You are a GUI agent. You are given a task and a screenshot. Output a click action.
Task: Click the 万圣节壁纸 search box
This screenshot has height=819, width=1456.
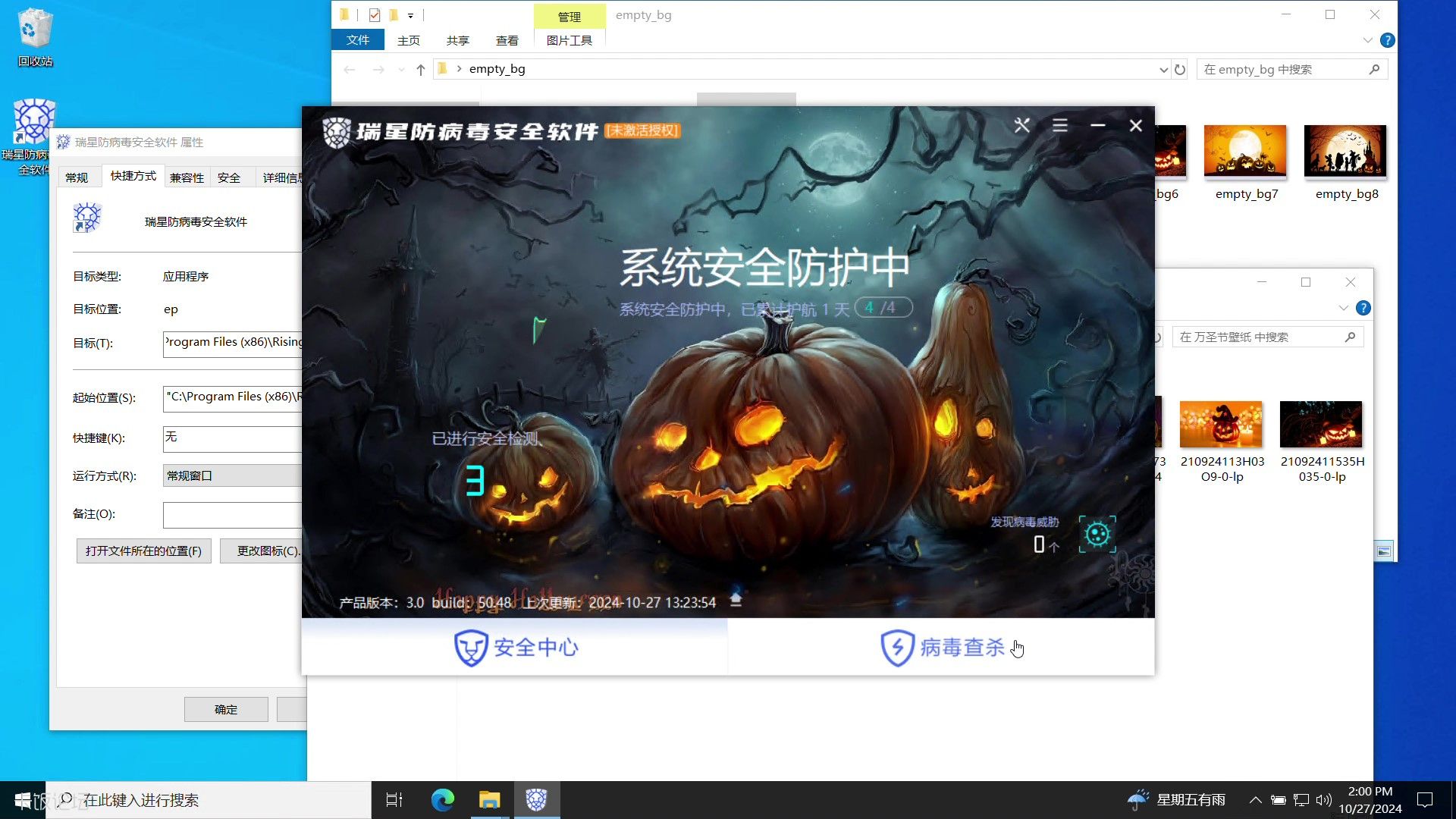click(1268, 337)
